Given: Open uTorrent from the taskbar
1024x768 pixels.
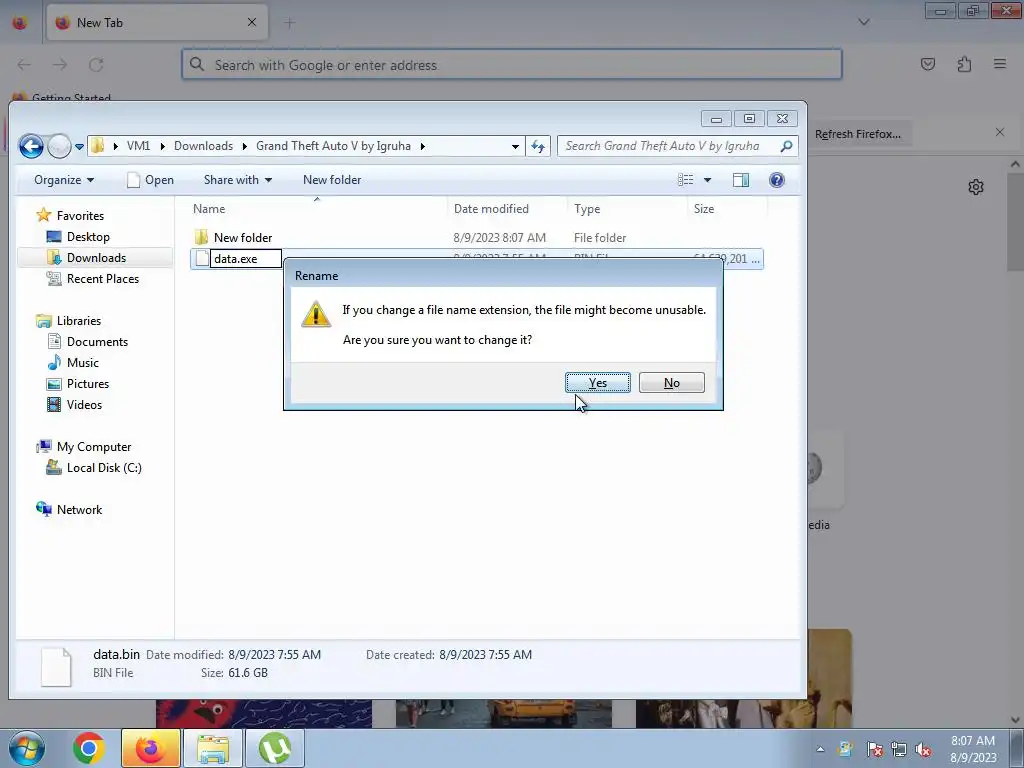Looking at the screenshot, I should (x=275, y=748).
